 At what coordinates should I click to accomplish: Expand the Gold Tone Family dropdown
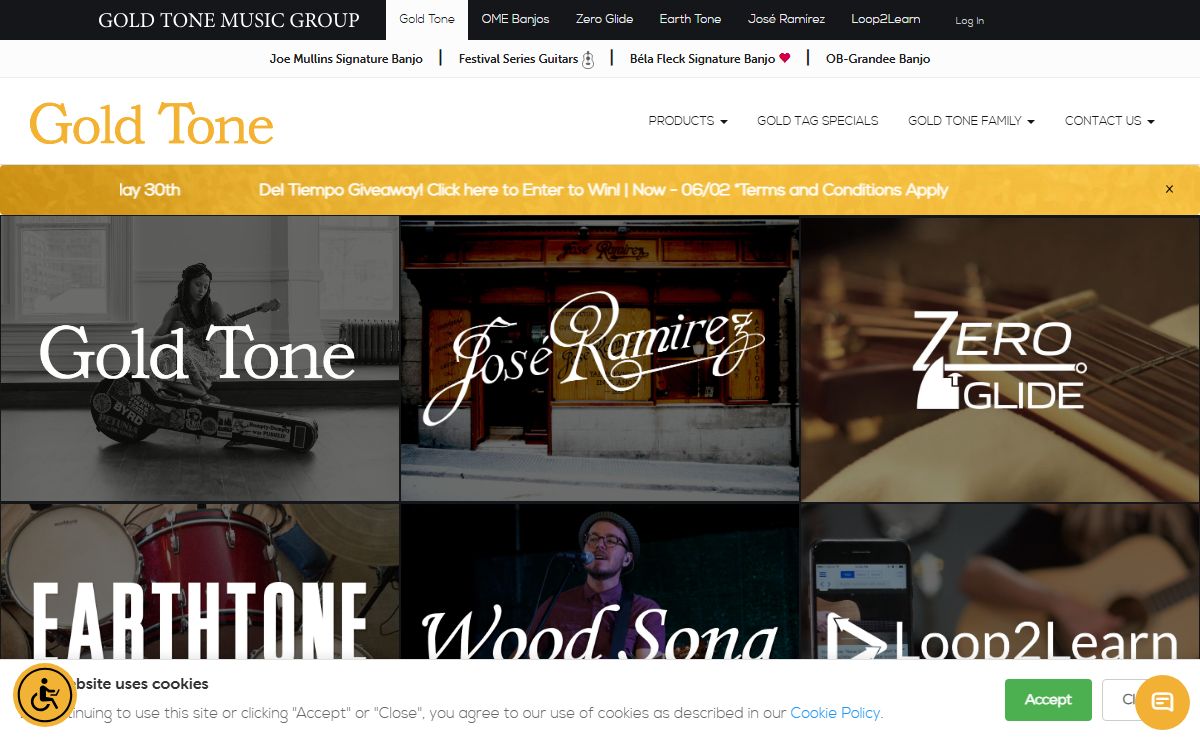click(x=971, y=120)
